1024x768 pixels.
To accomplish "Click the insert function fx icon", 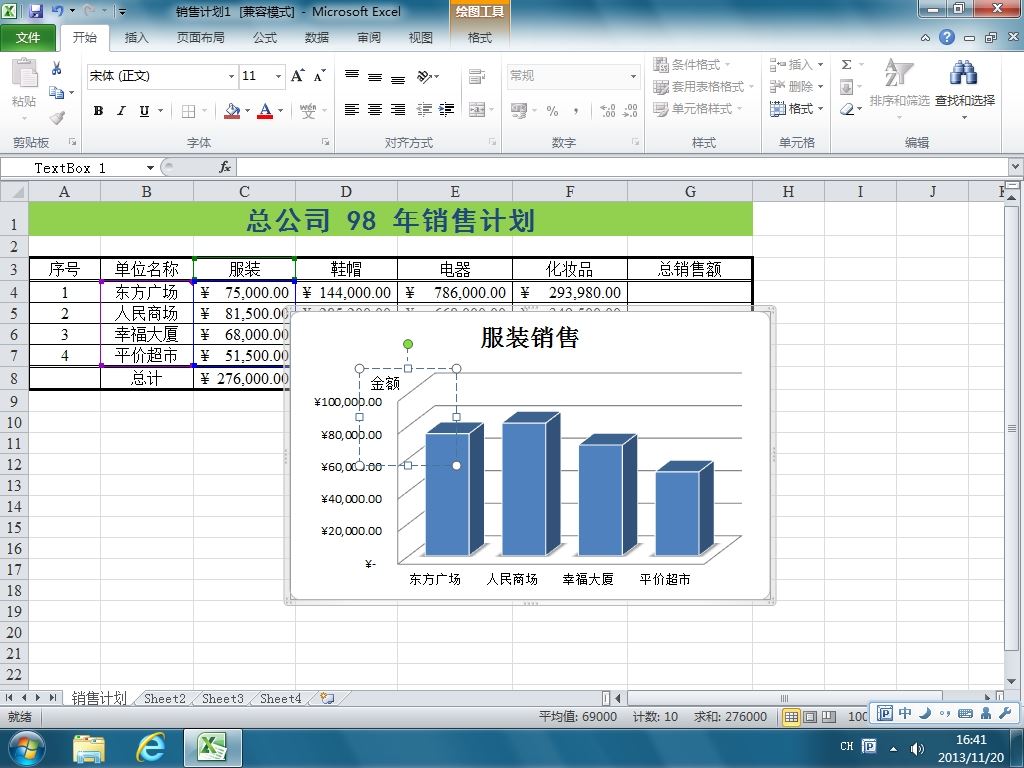I will point(225,168).
